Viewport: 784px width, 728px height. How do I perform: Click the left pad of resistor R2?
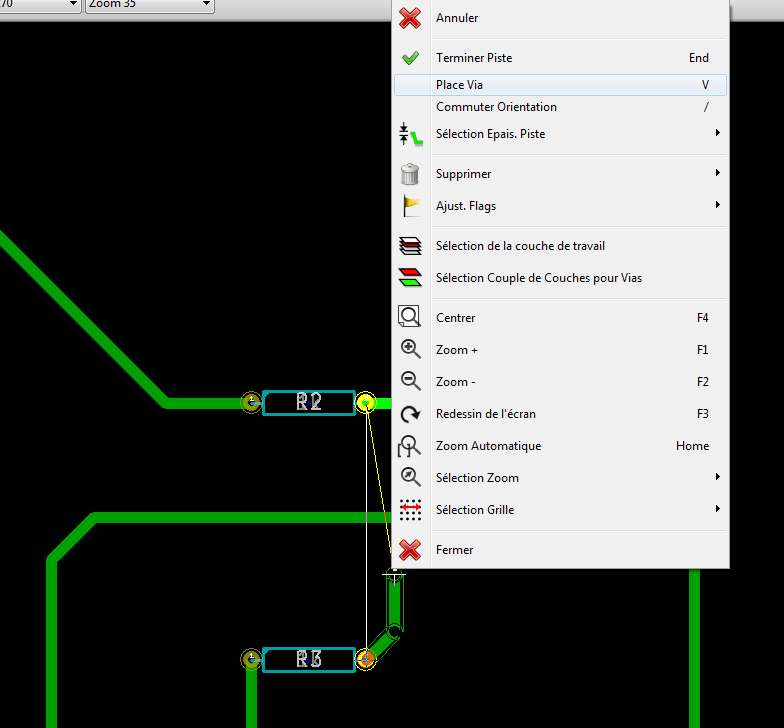click(251, 402)
